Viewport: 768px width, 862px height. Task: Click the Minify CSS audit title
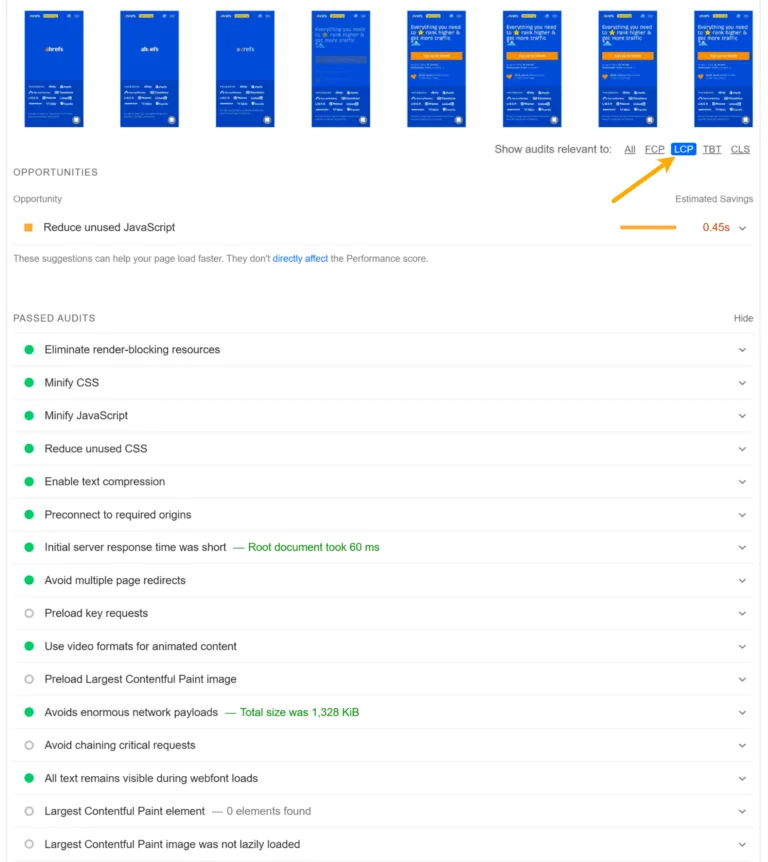[71, 383]
